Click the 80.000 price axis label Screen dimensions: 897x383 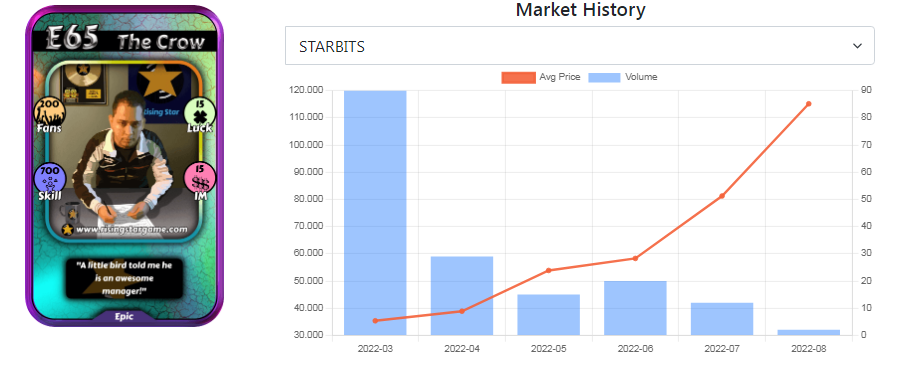click(x=309, y=199)
